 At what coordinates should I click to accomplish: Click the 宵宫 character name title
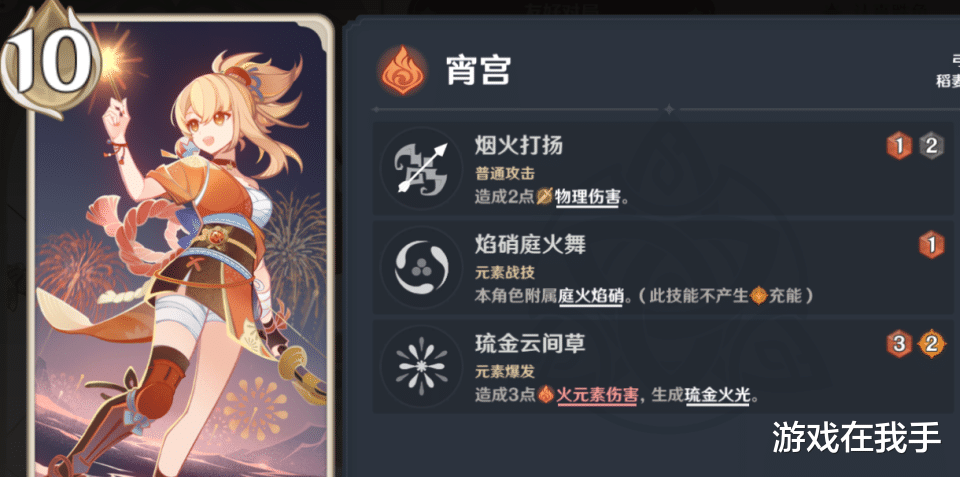[478, 72]
